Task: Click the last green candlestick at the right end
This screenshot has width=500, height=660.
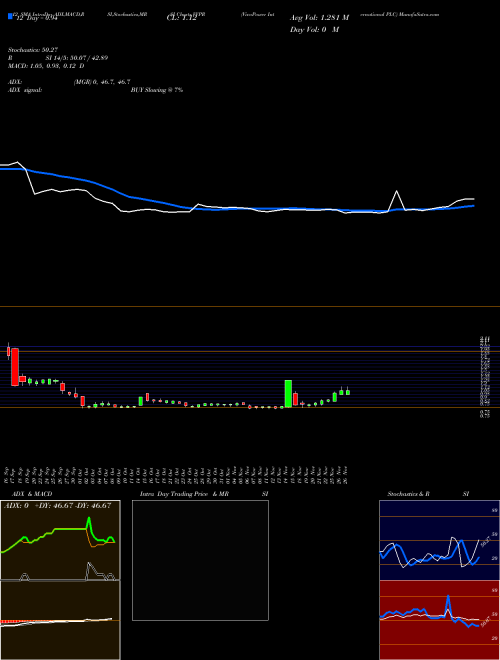Action: [x=348, y=392]
